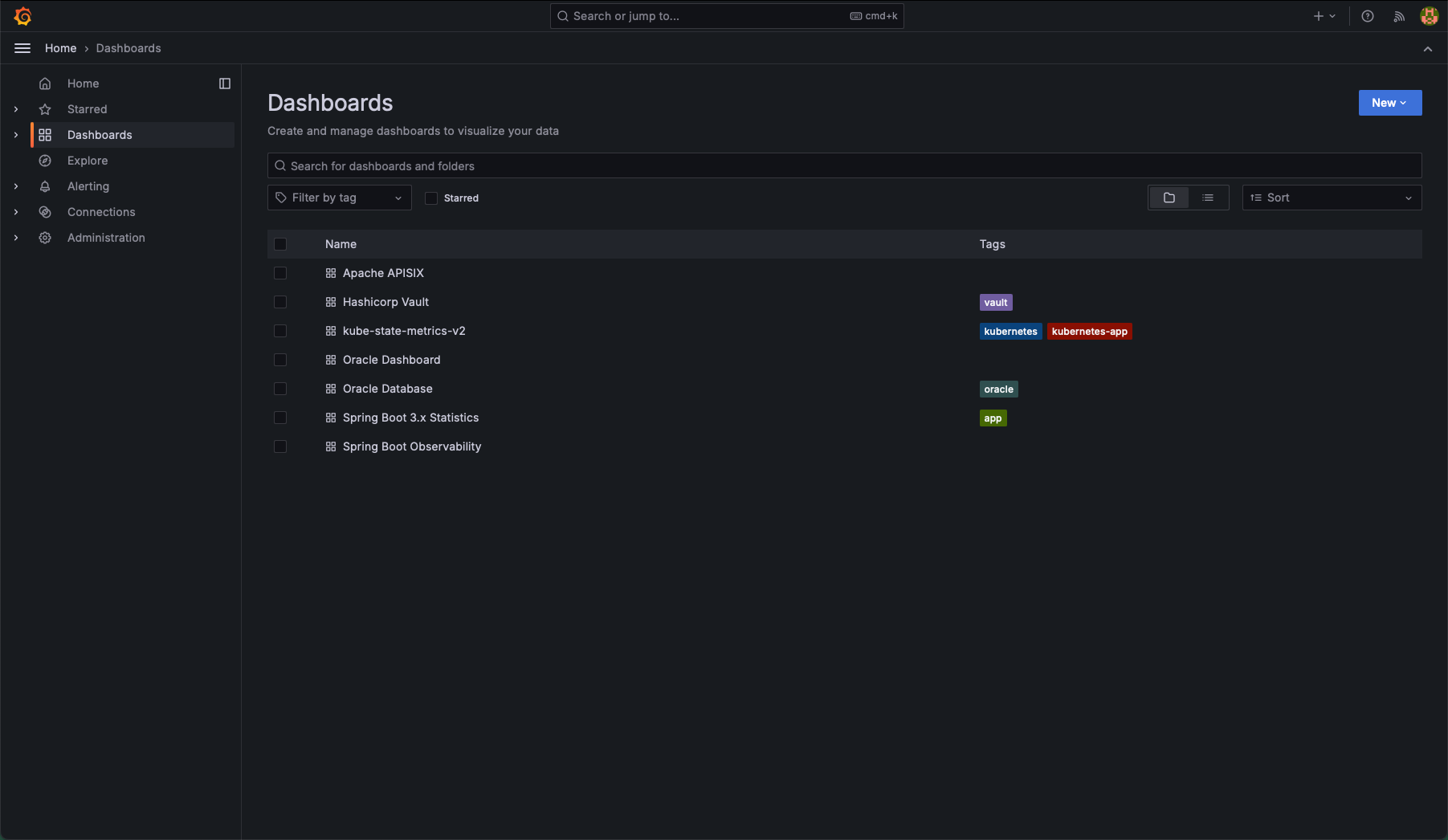Click the Alerting bell icon in sidebar
This screenshot has height=840, width=1448.
coord(45,186)
